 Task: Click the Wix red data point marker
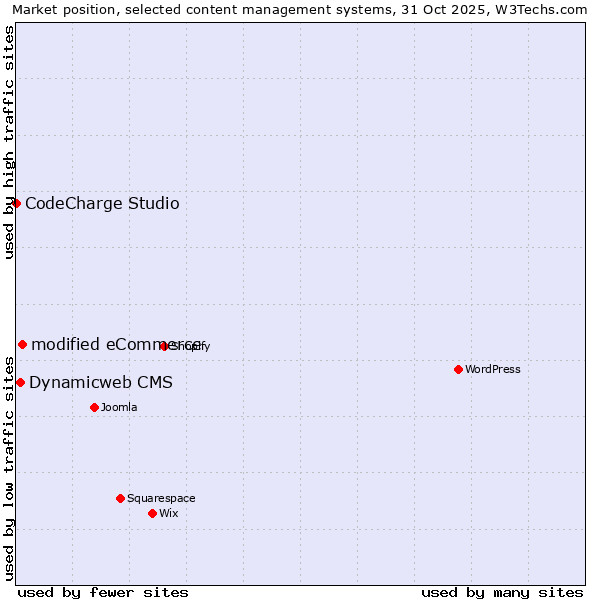tap(152, 513)
